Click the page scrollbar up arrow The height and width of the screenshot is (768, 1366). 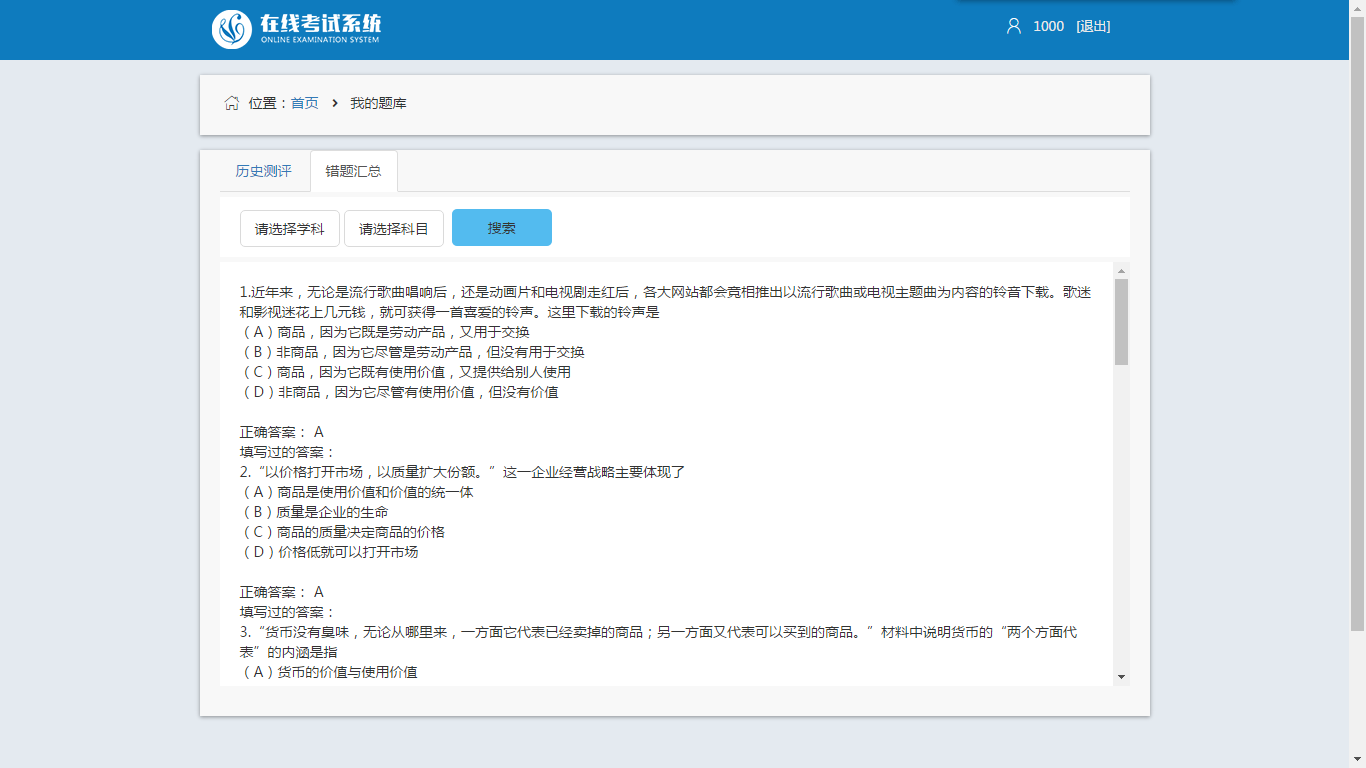tap(1357, 8)
